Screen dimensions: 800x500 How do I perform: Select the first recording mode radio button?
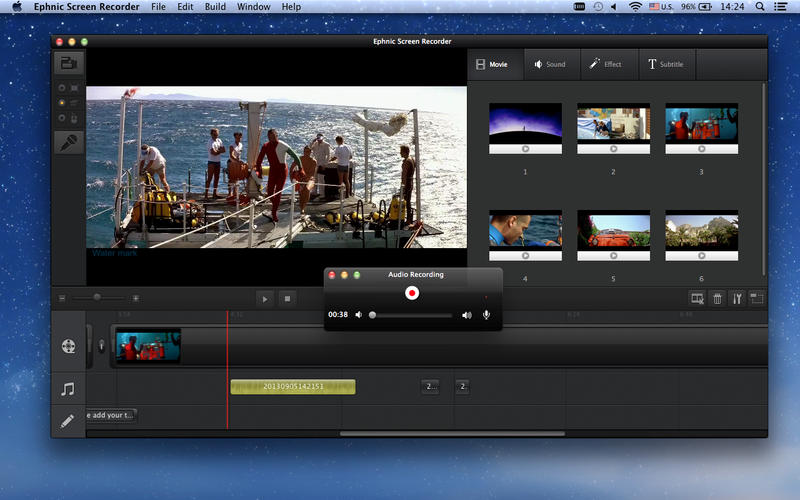click(62, 88)
